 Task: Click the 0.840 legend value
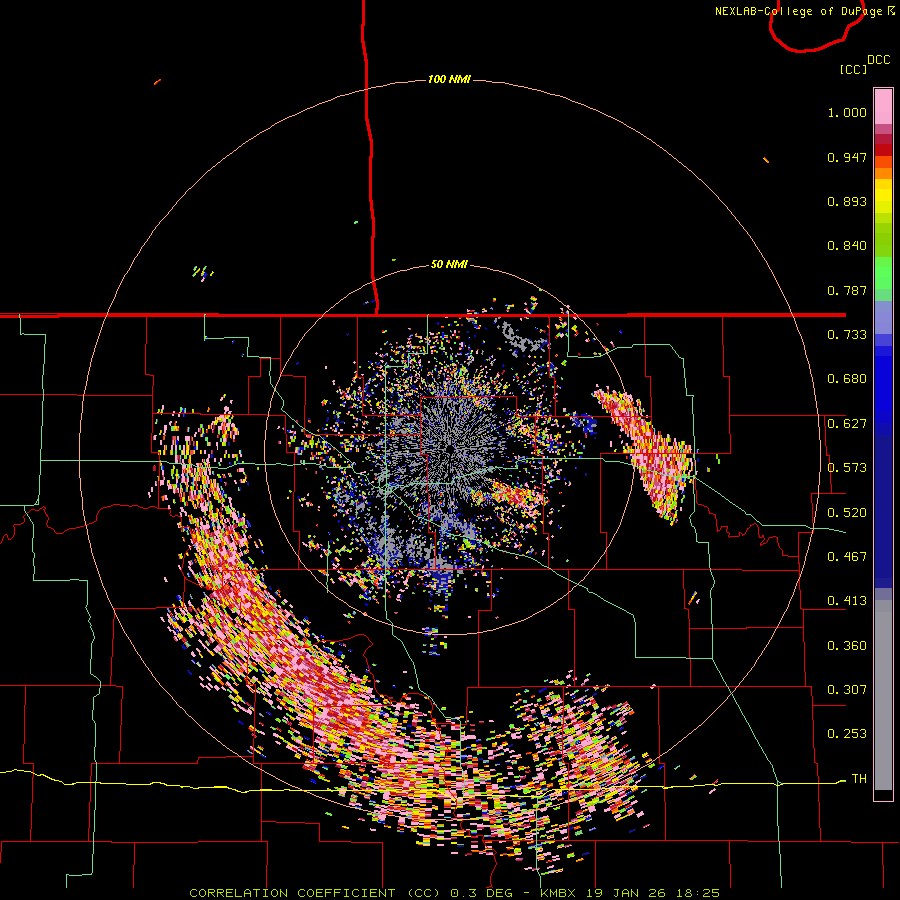pyautogui.click(x=847, y=246)
